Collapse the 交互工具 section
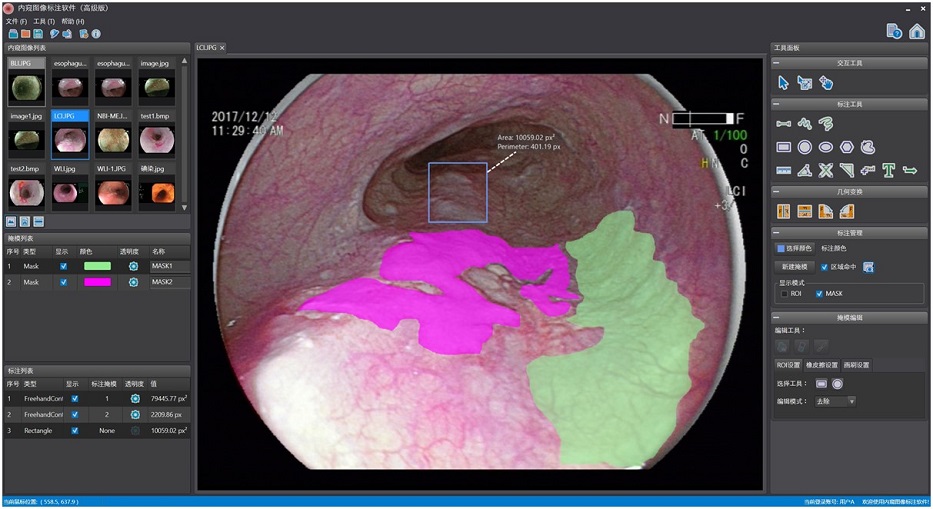 [x=776, y=63]
